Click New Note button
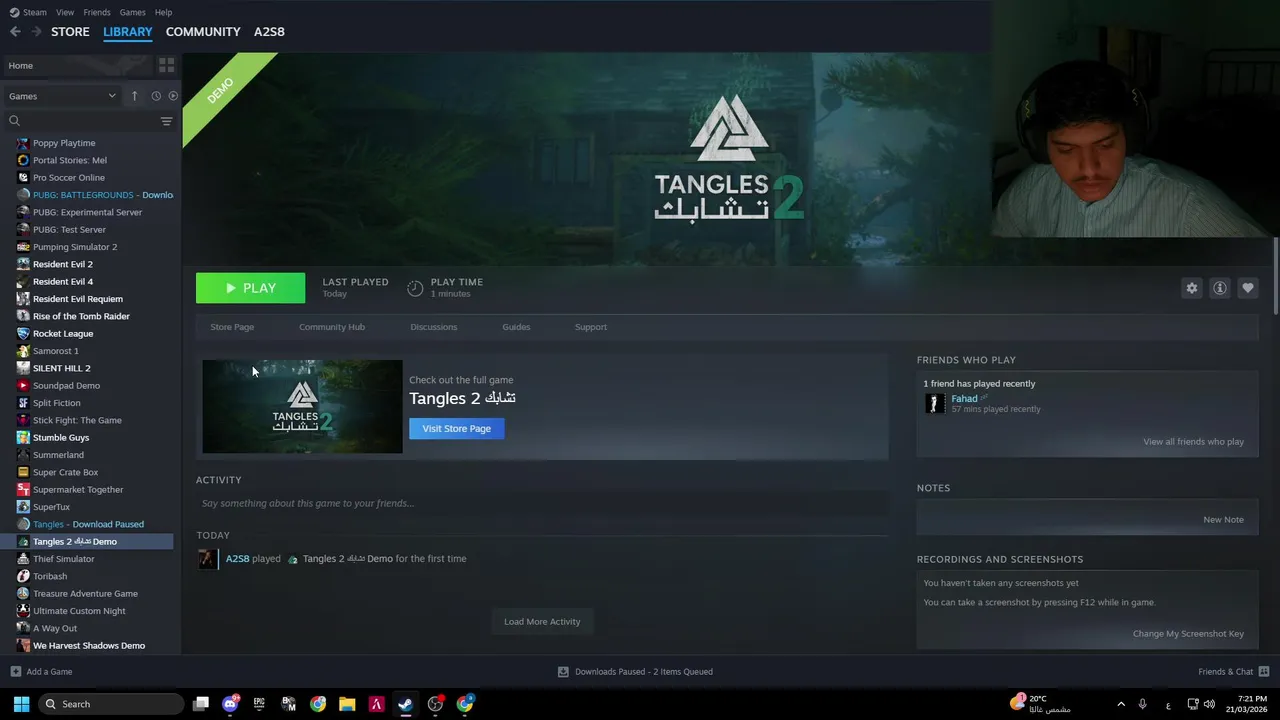Image resolution: width=1280 pixels, height=720 pixels. (1223, 520)
